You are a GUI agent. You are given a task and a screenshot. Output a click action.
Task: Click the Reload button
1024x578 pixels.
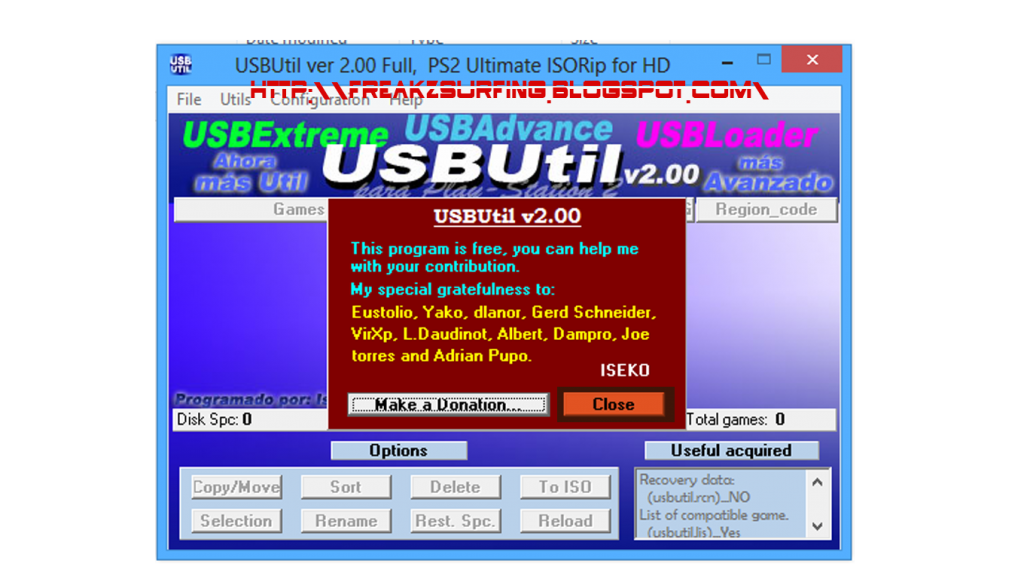[565, 521]
